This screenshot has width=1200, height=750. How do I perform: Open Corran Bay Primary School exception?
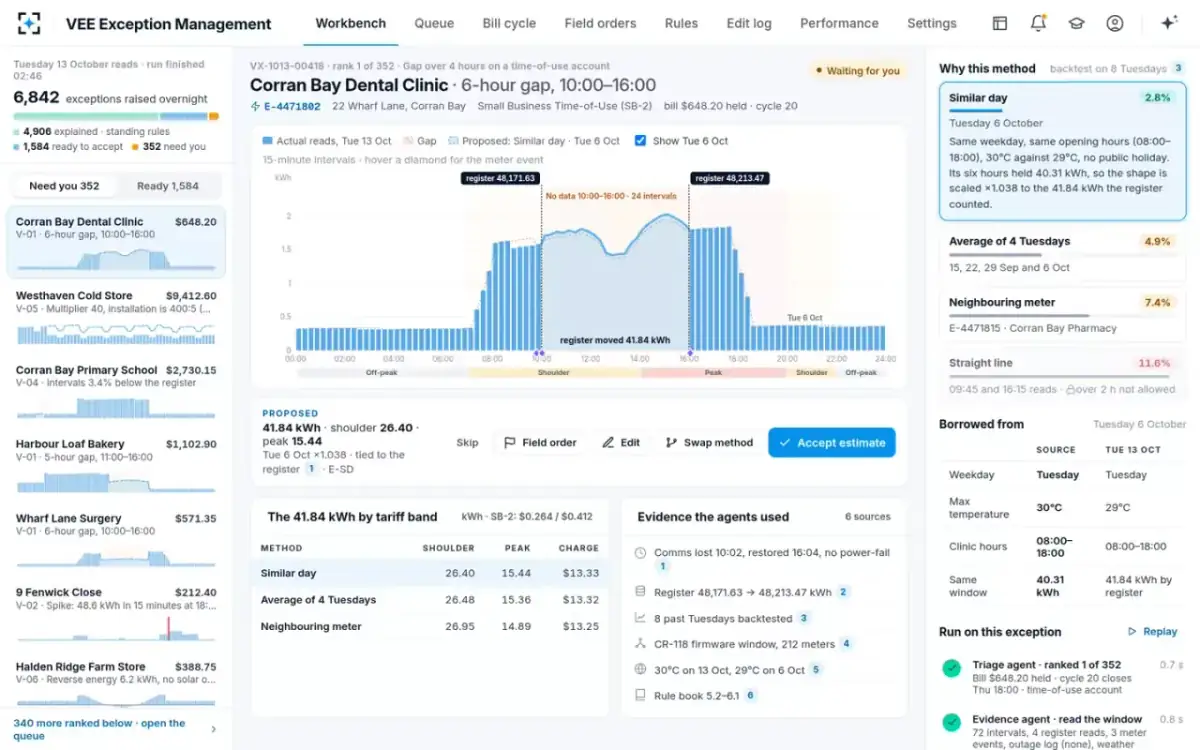point(116,391)
